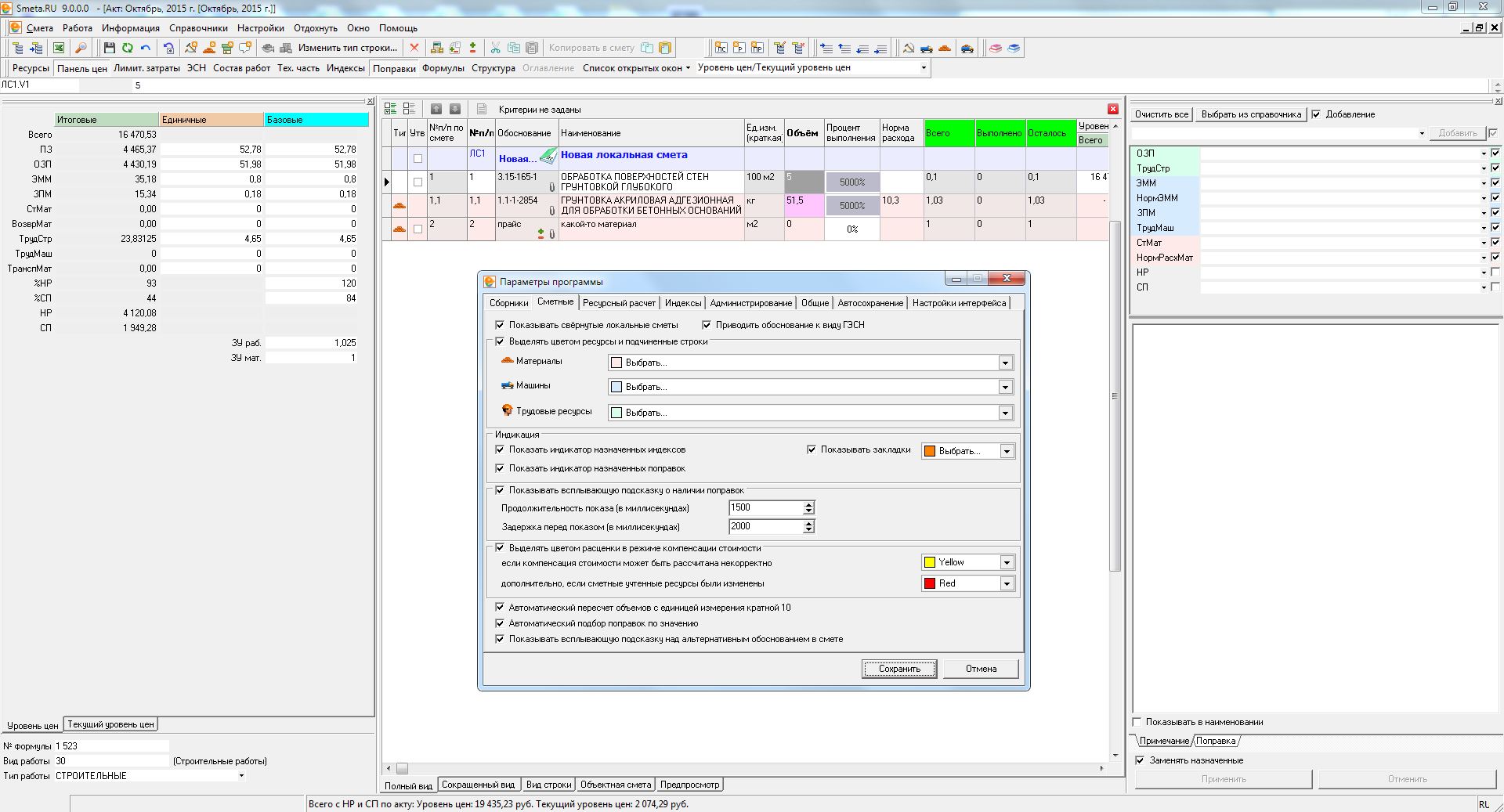Image resolution: width=1504 pixels, height=812 pixels.
Task: Uncheck 'Выделять цветом ресурсы и подчиненные строки'
Action: pos(500,341)
